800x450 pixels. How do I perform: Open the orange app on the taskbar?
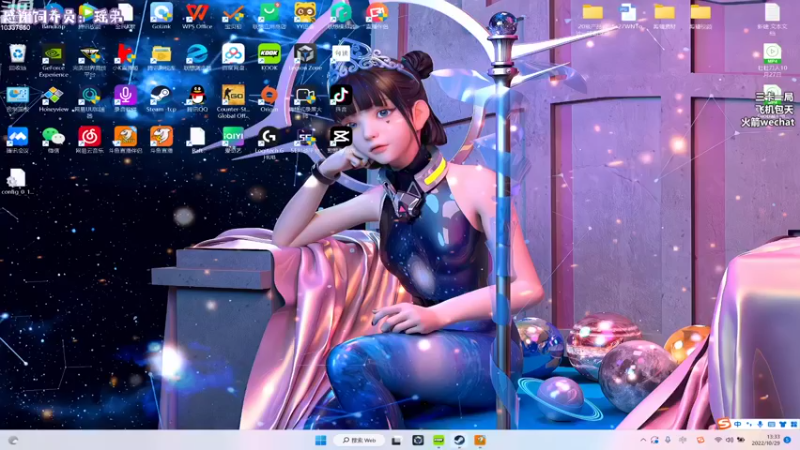[x=480, y=440]
